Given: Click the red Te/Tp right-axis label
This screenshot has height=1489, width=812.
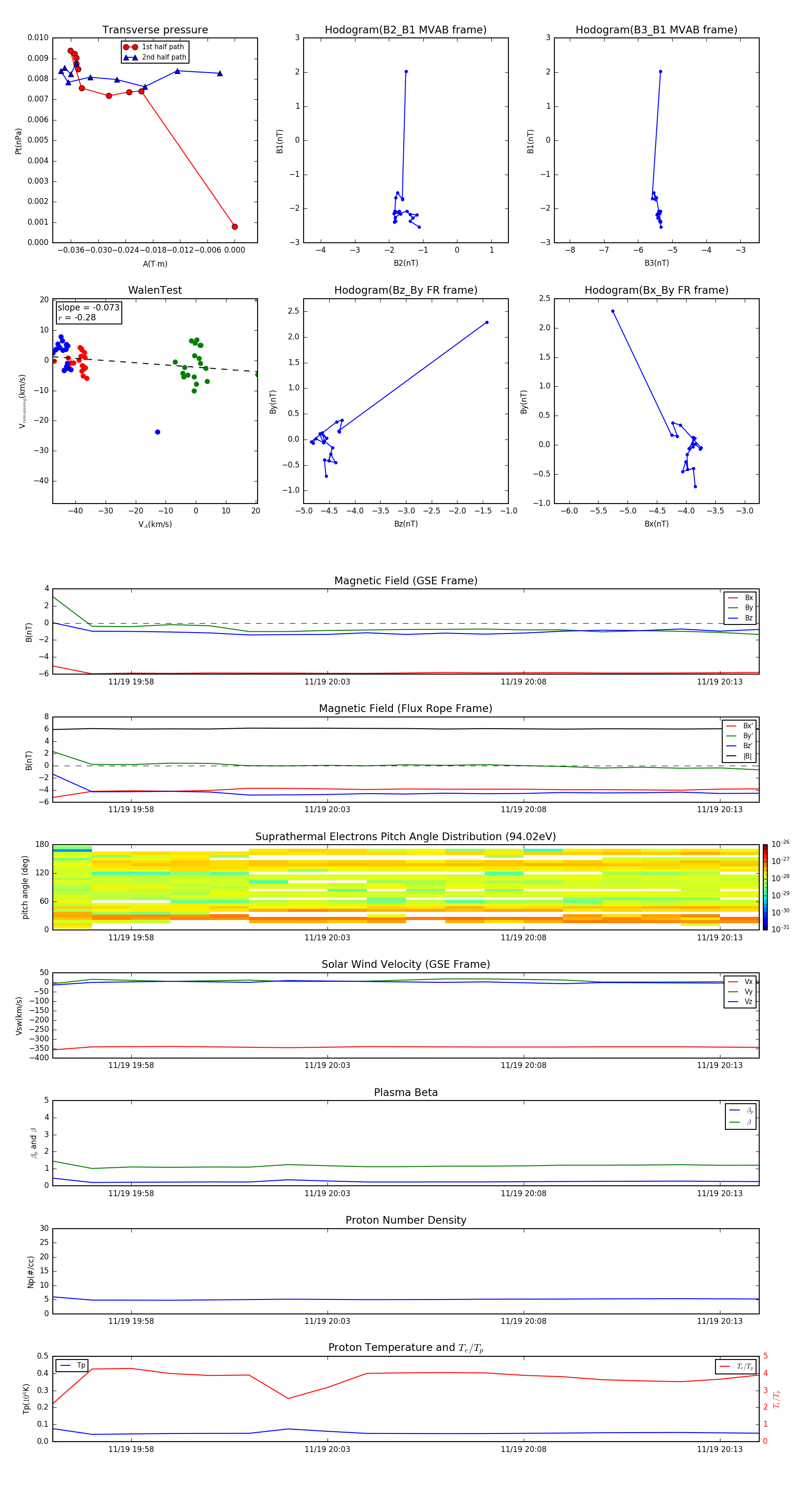Looking at the screenshot, I should pyautogui.click(x=777, y=1399).
